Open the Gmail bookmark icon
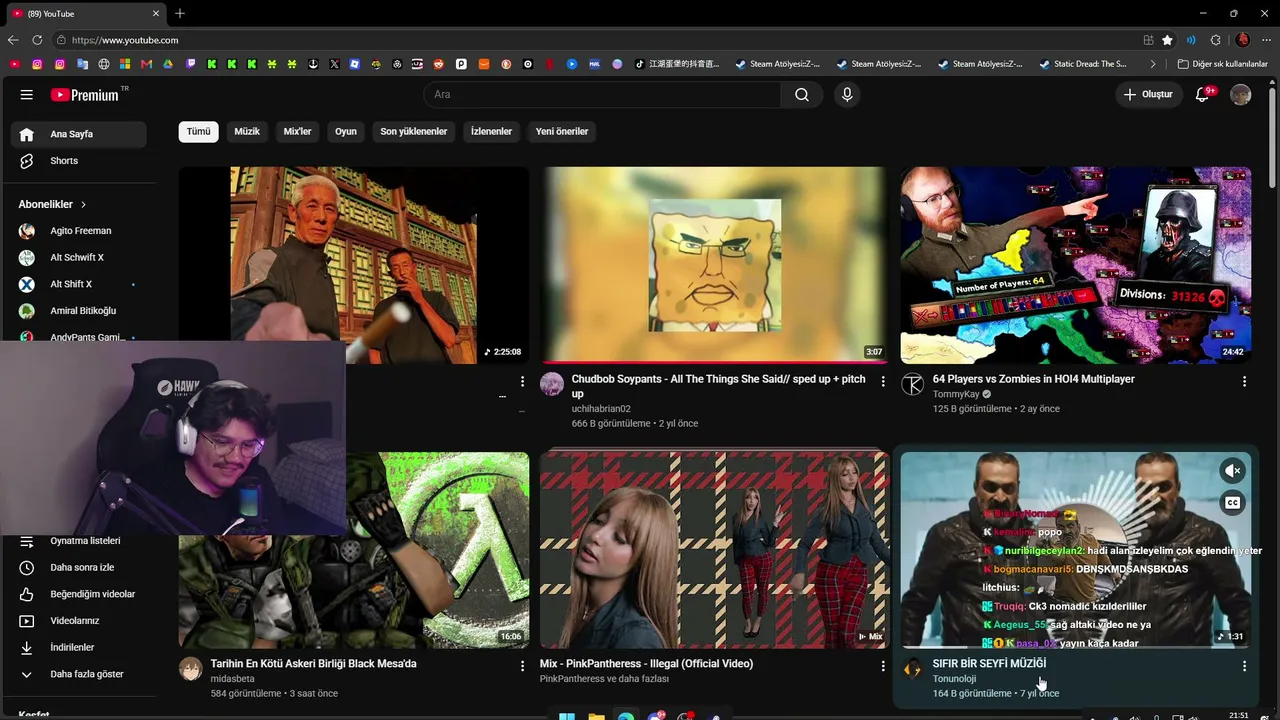The height and width of the screenshot is (720, 1280). (147, 64)
